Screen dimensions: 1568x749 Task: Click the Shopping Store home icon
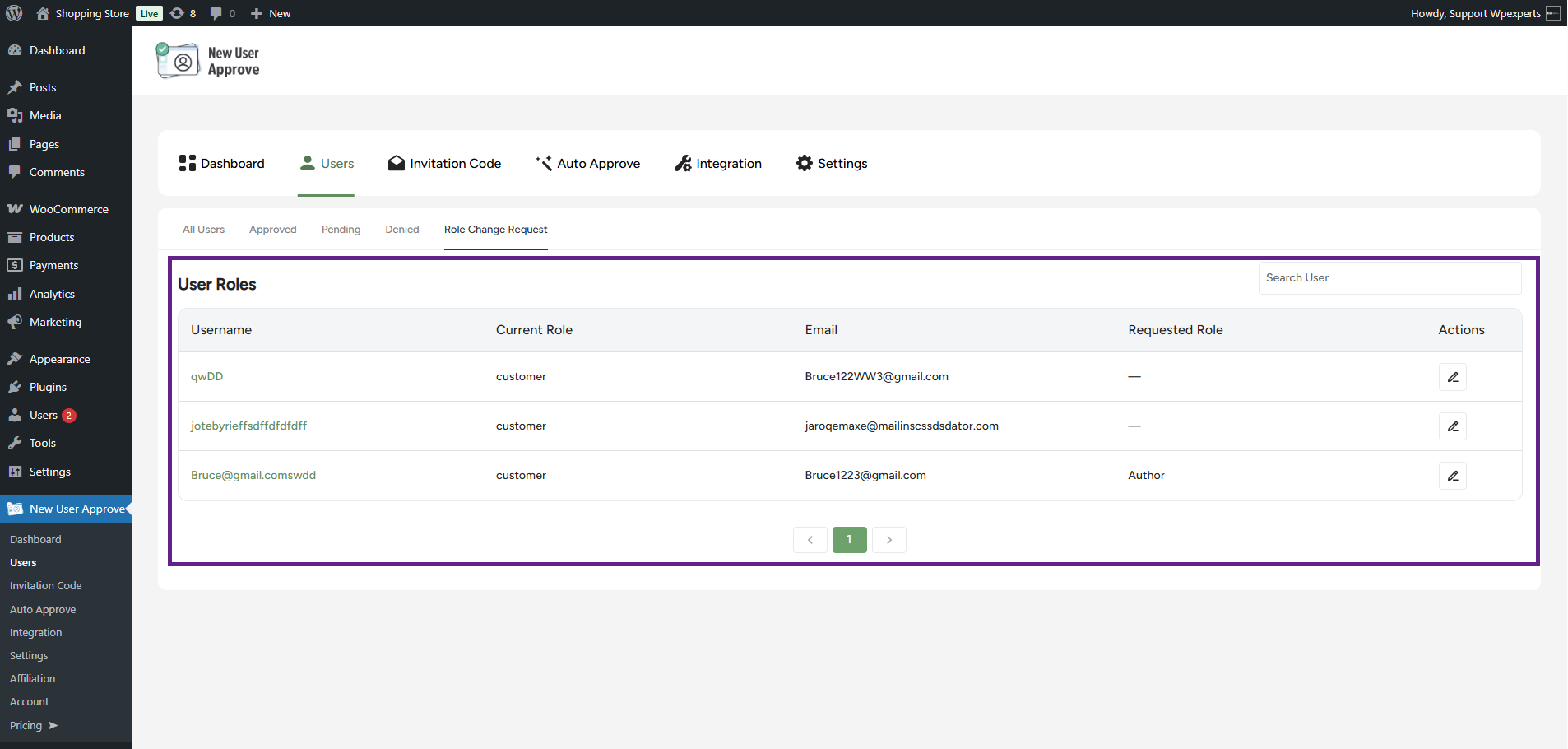click(43, 13)
